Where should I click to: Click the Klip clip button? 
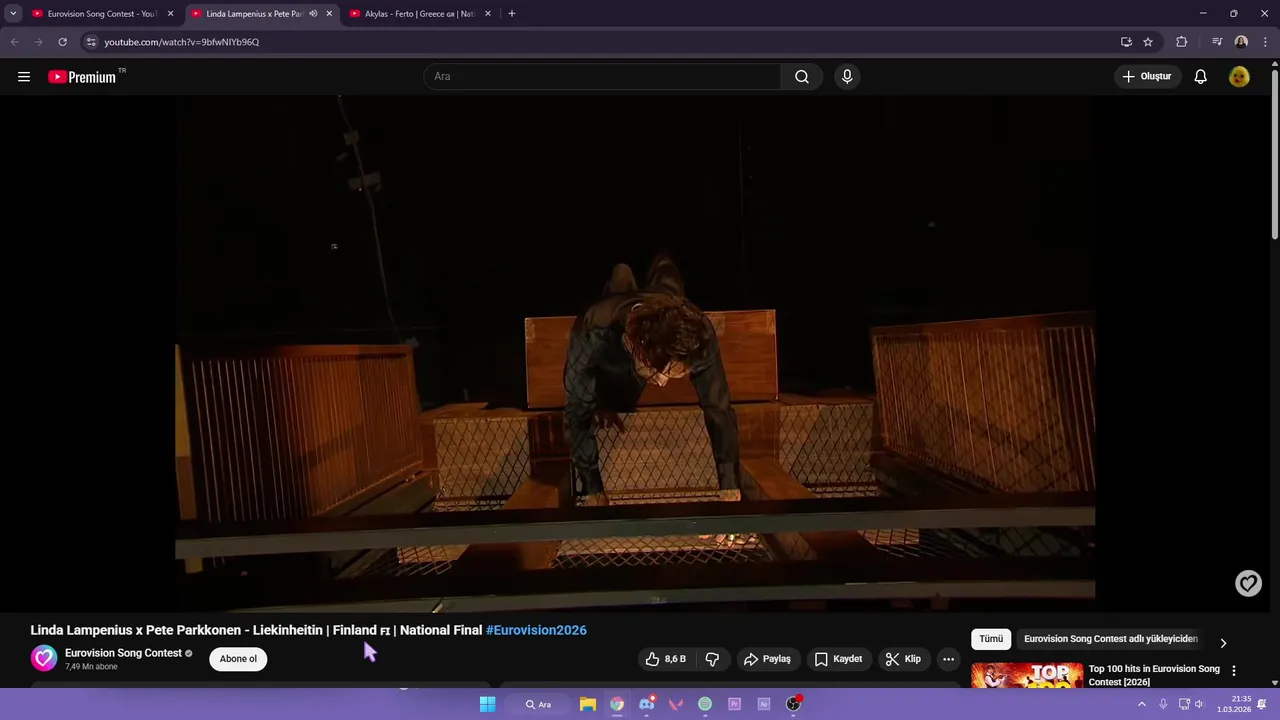903,659
